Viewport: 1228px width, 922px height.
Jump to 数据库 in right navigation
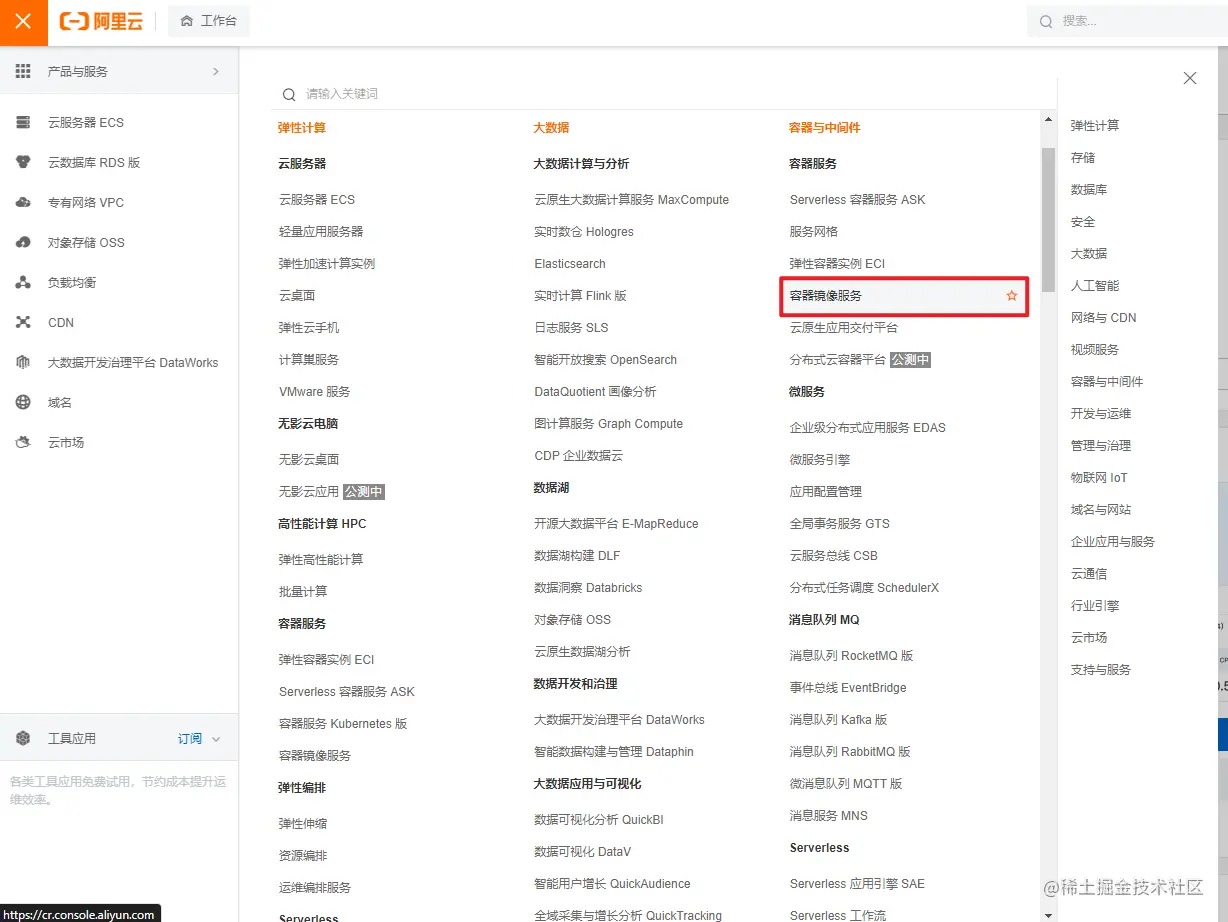click(1089, 190)
